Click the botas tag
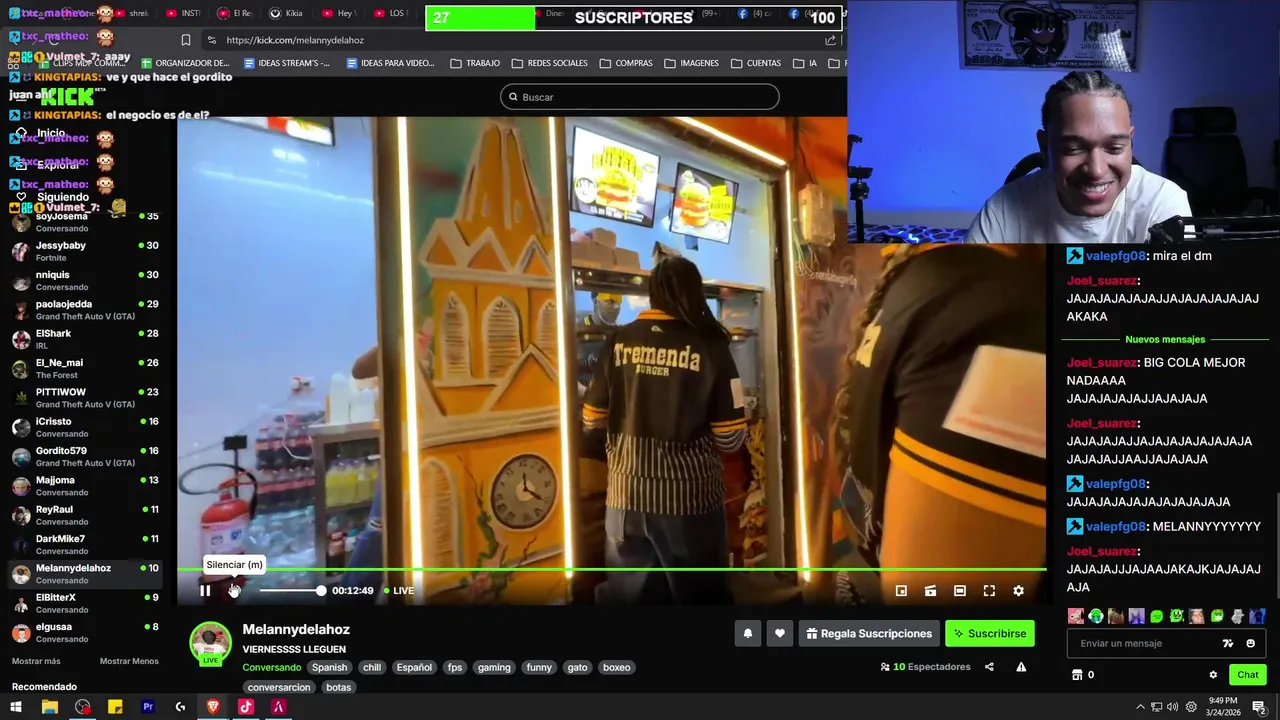 (339, 687)
